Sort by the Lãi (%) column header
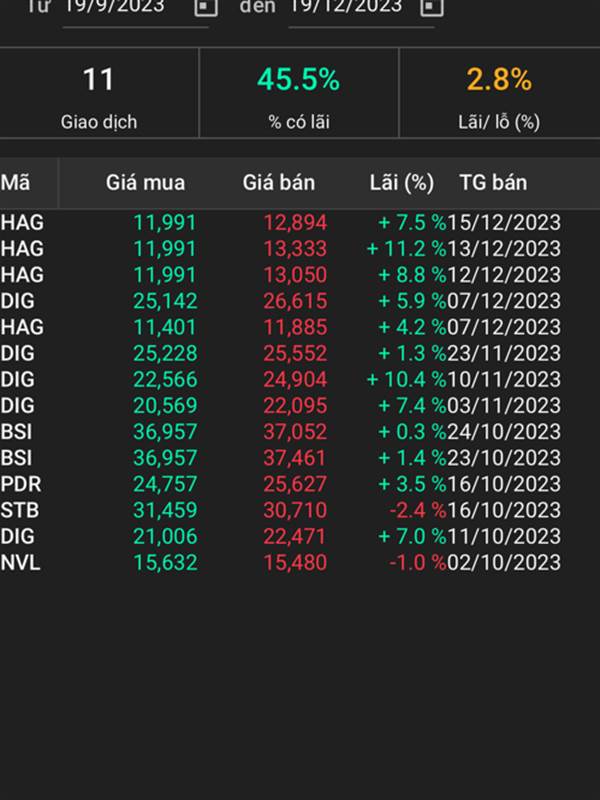Viewport: 600px width, 800px height. coord(402,183)
